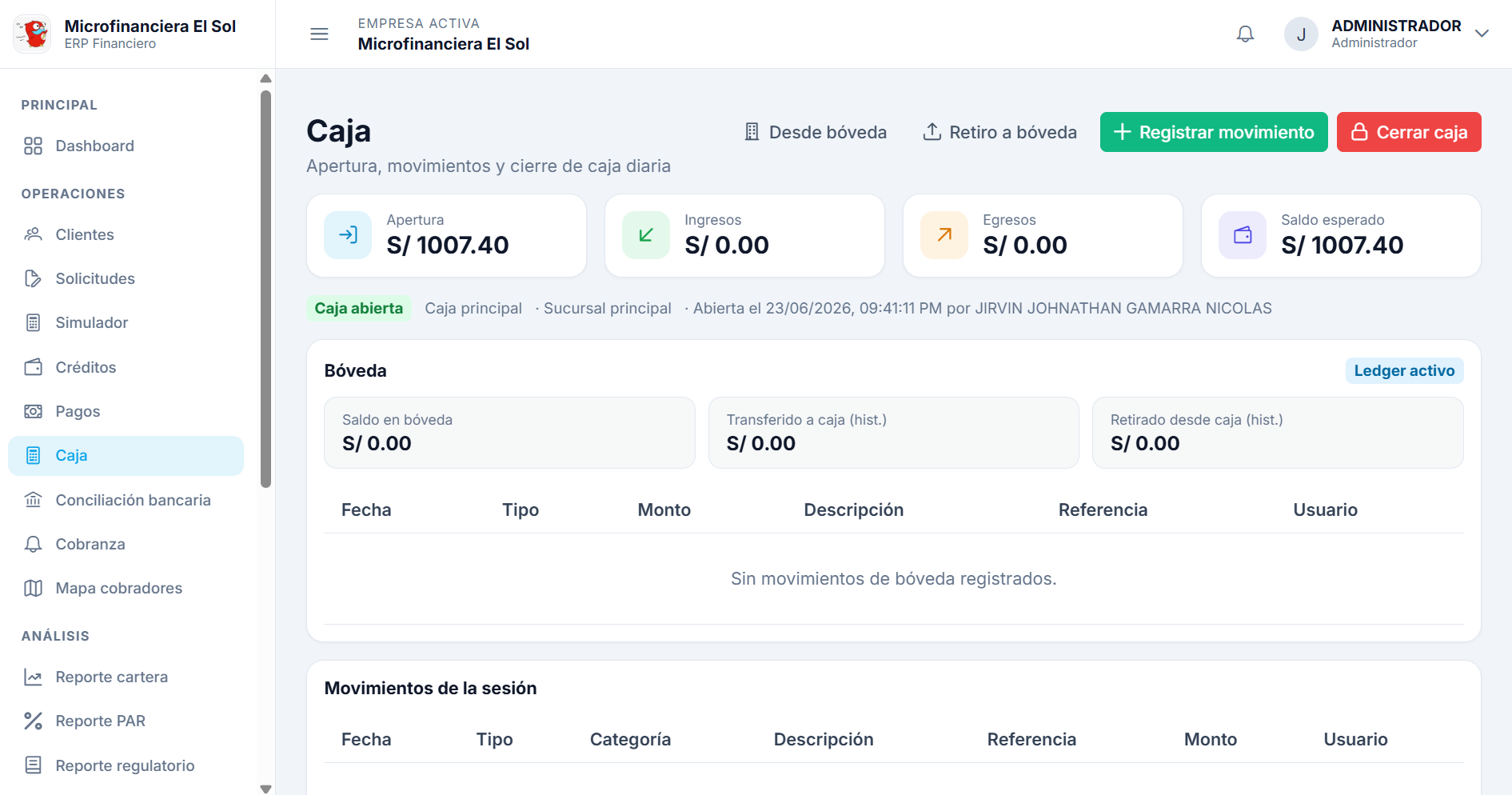The width and height of the screenshot is (1512, 795).
Task: Click the sidebar scroll down arrow
Action: [266, 789]
